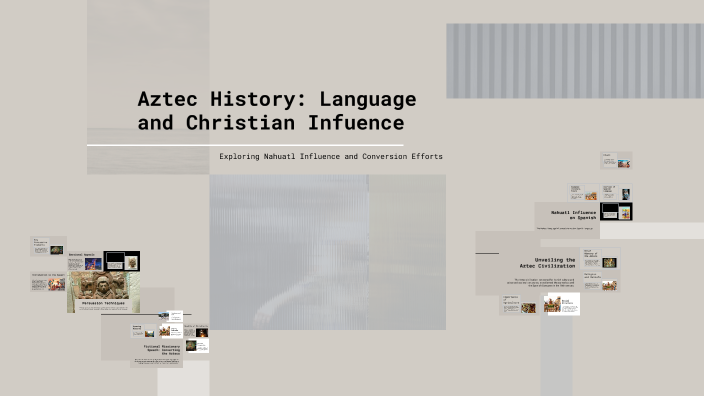Open the 'Opening Remarks' landscape slide thumbnail
This screenshot has width=704, height=396.
click(x=144, y=331)
